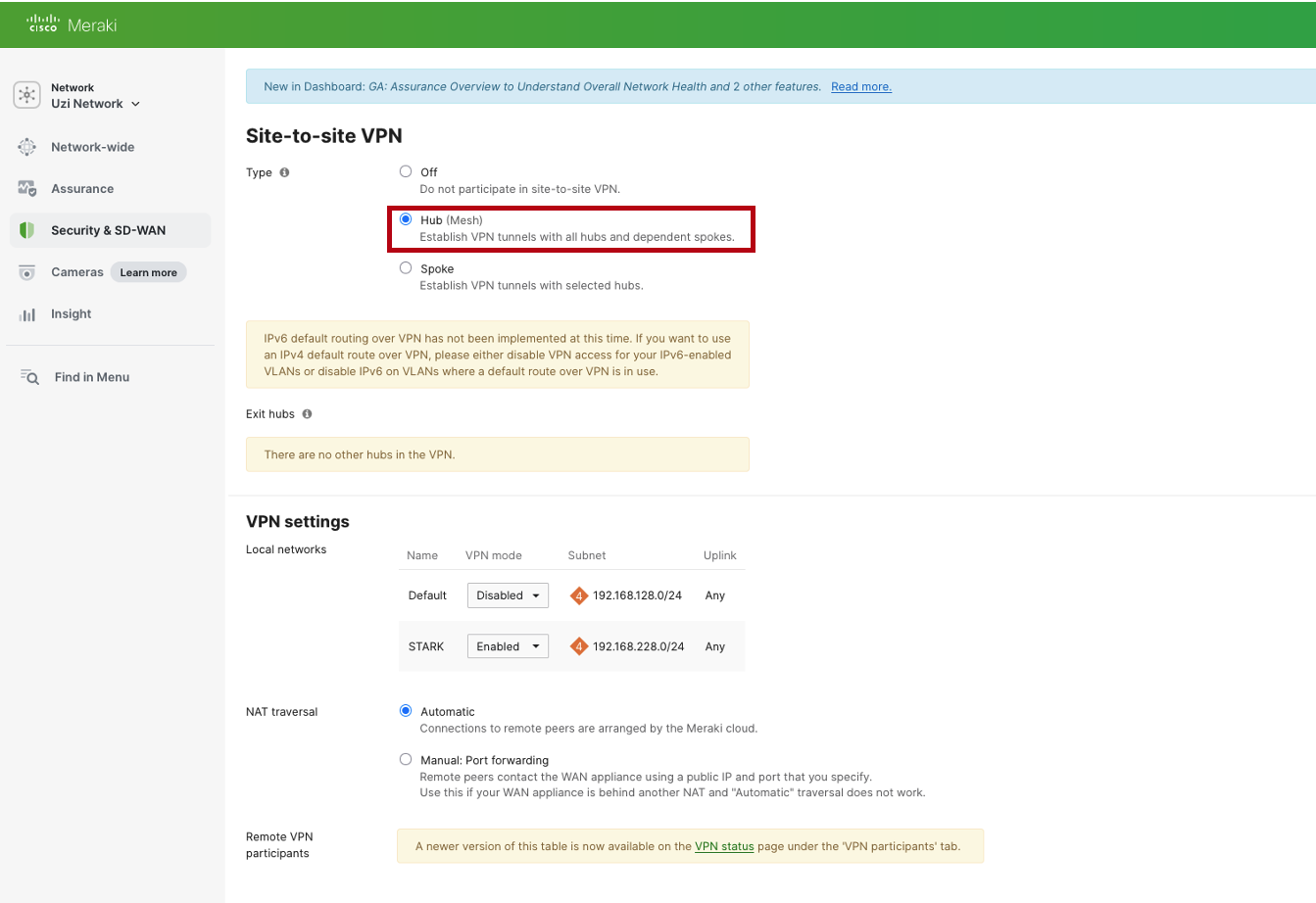Click the 192.168.128.0/24 subnet text
The image size is (1316, 903).
(x=637, y=595)
